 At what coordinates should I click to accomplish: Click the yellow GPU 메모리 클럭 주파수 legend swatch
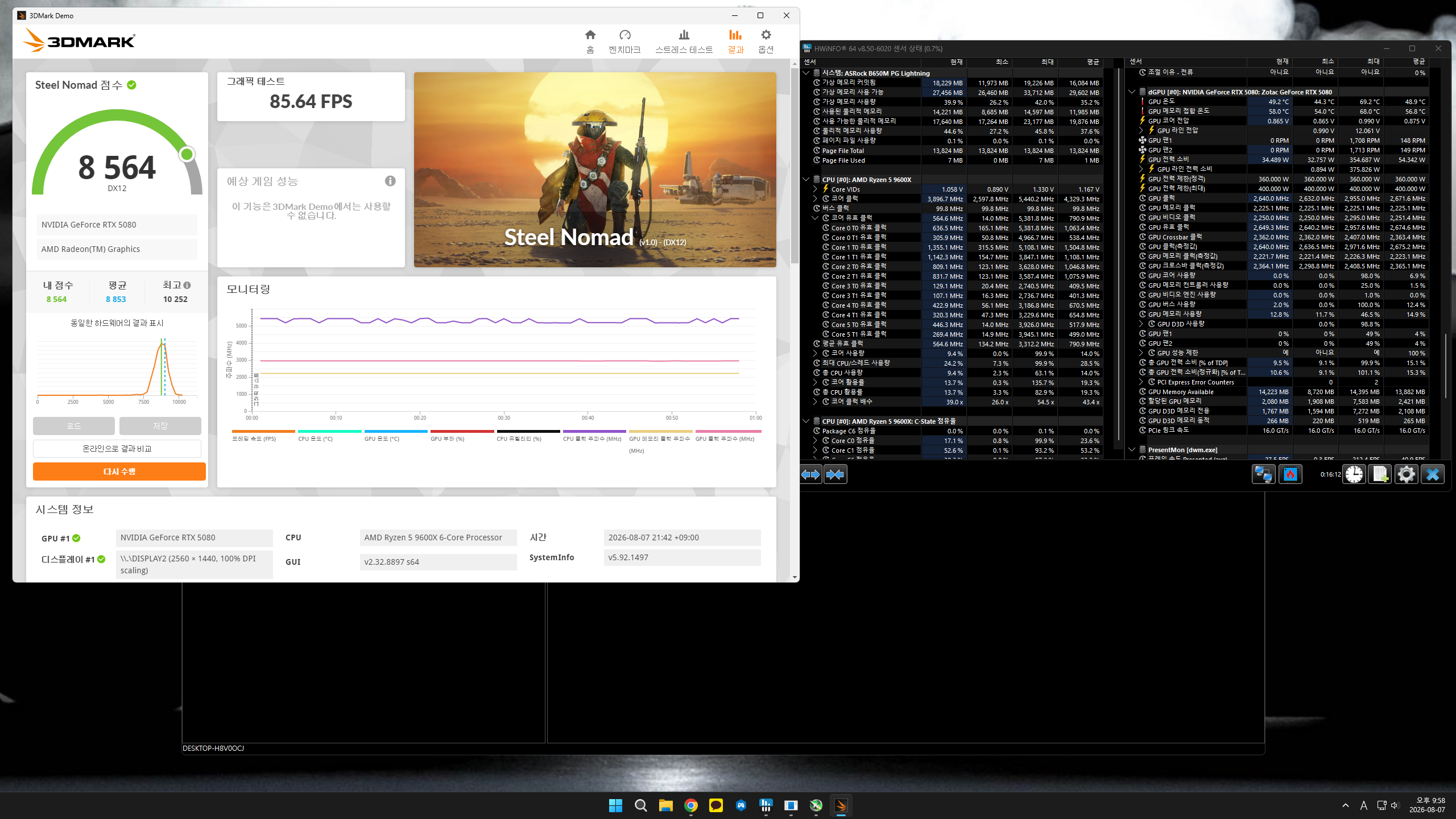tap(661, 431)
